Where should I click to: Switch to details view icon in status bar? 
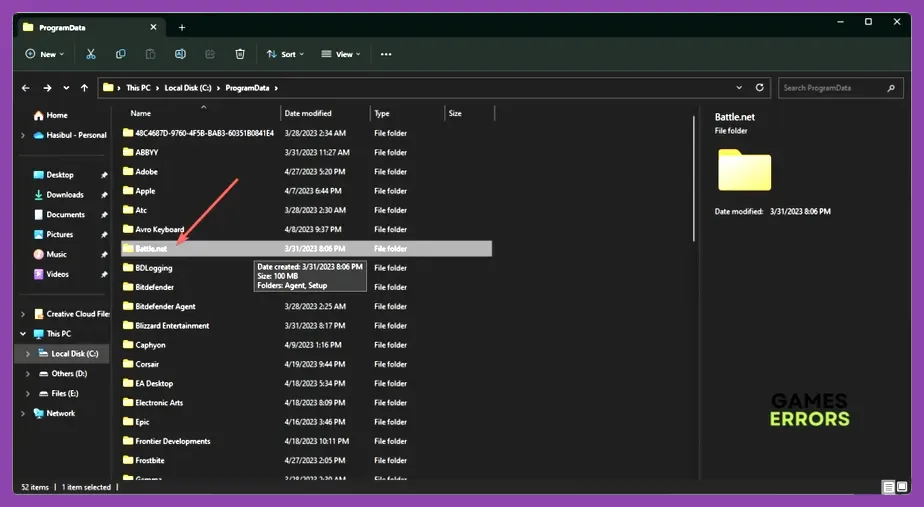tap(888, 487)
